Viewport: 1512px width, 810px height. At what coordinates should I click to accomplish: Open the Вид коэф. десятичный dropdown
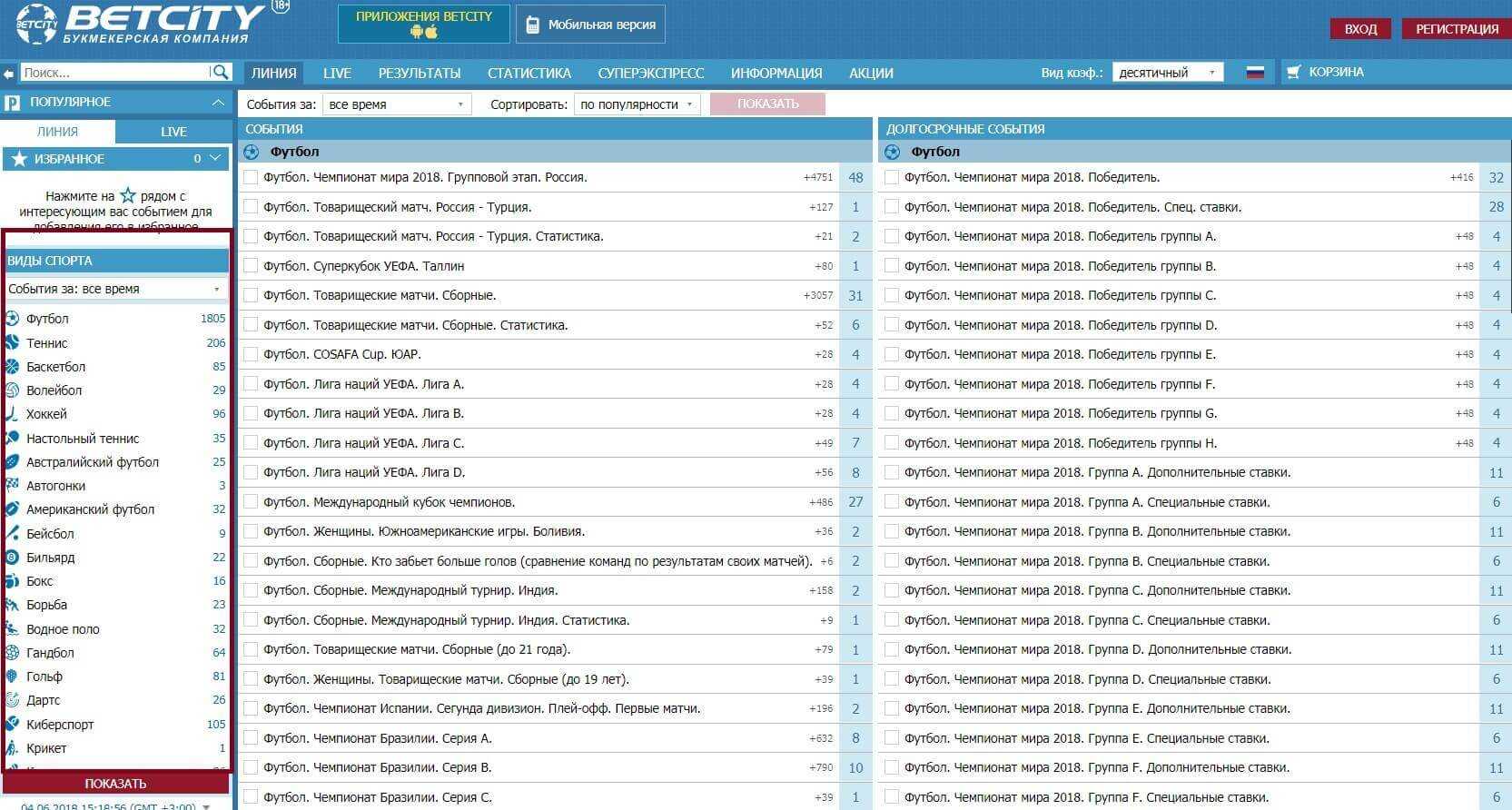tap(1168, 73)
